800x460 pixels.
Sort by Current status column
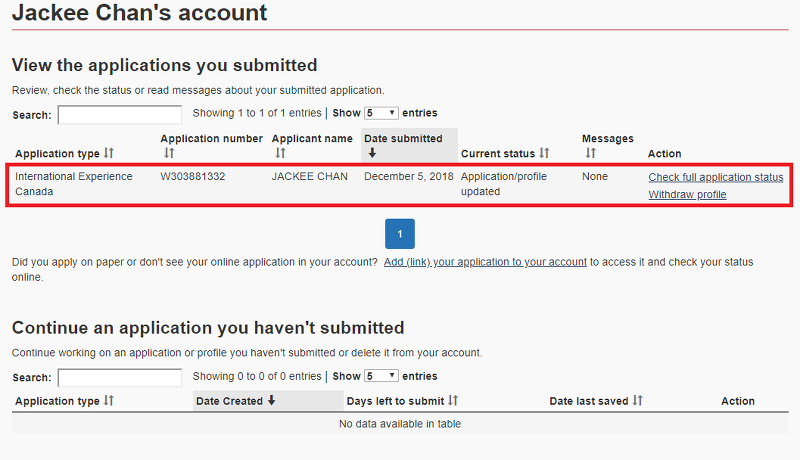tap(544, 153)
